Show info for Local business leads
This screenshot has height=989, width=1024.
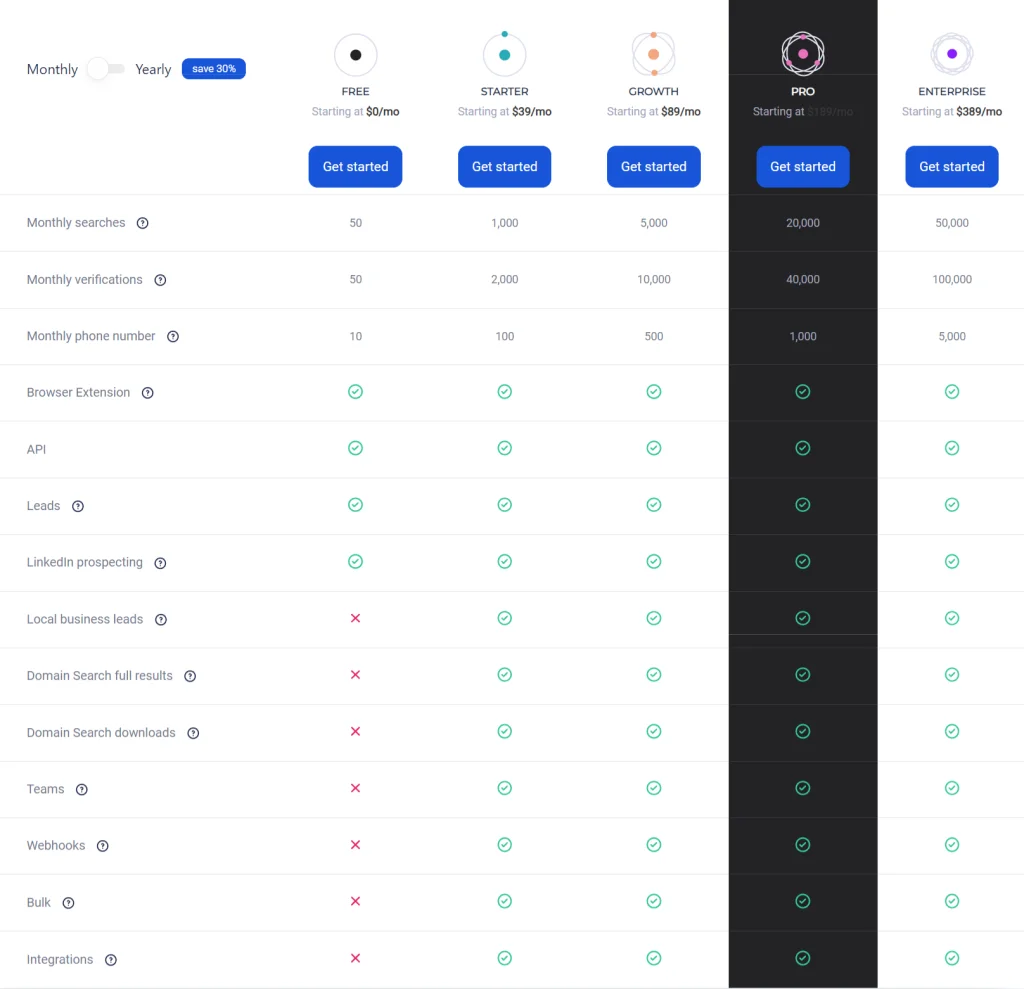click(161, 620)
